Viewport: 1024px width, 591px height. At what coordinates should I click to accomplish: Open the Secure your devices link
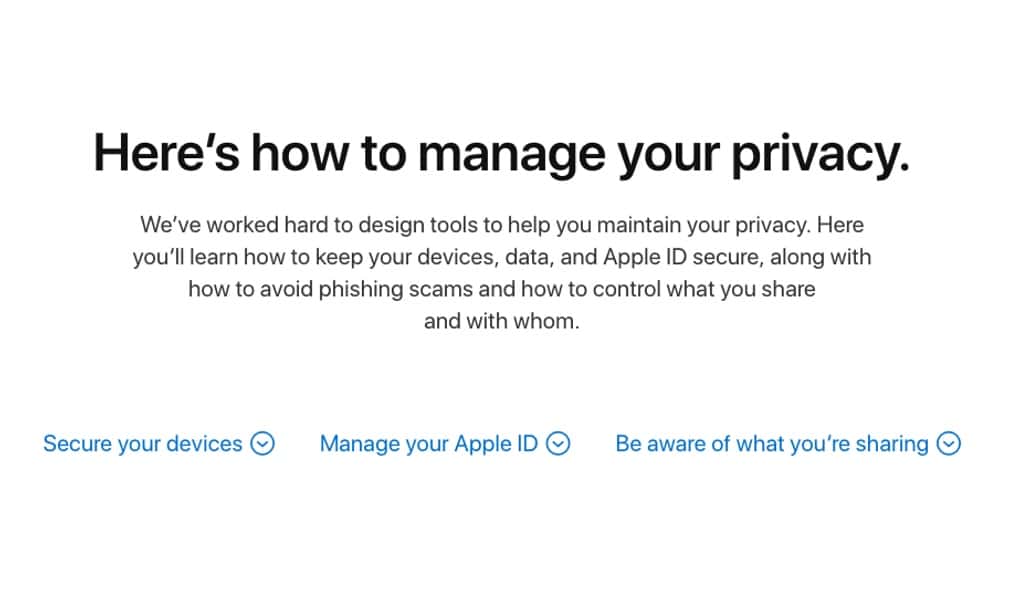click(x=143, y=443)
